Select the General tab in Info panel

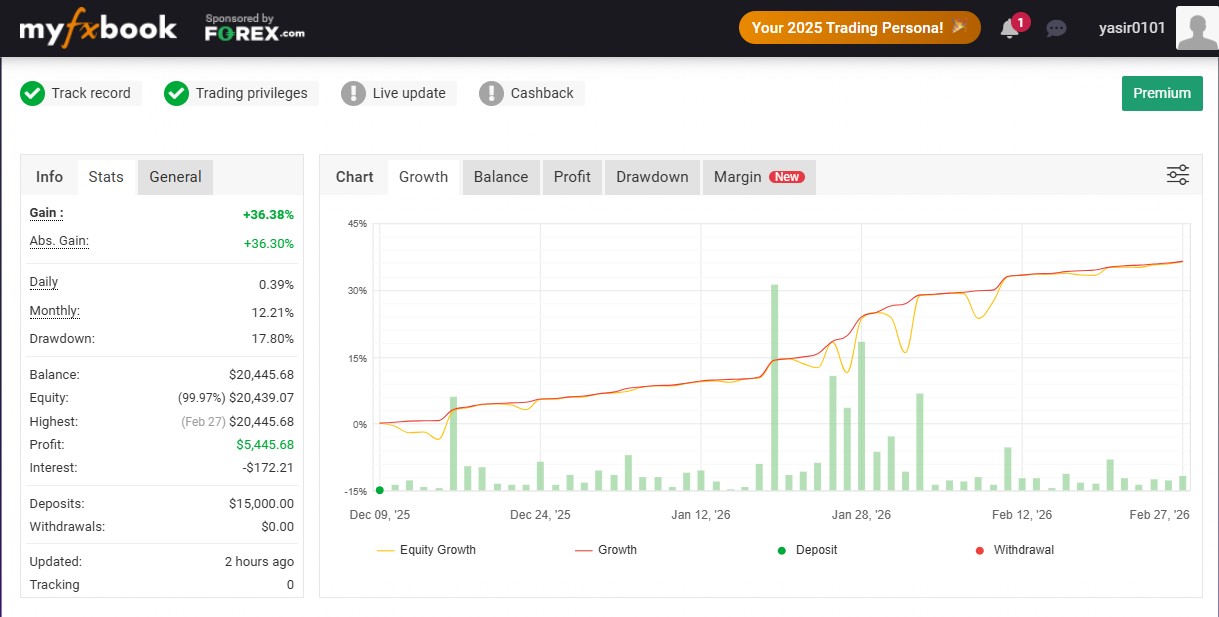pyautogui.click(x=175, y=177)
